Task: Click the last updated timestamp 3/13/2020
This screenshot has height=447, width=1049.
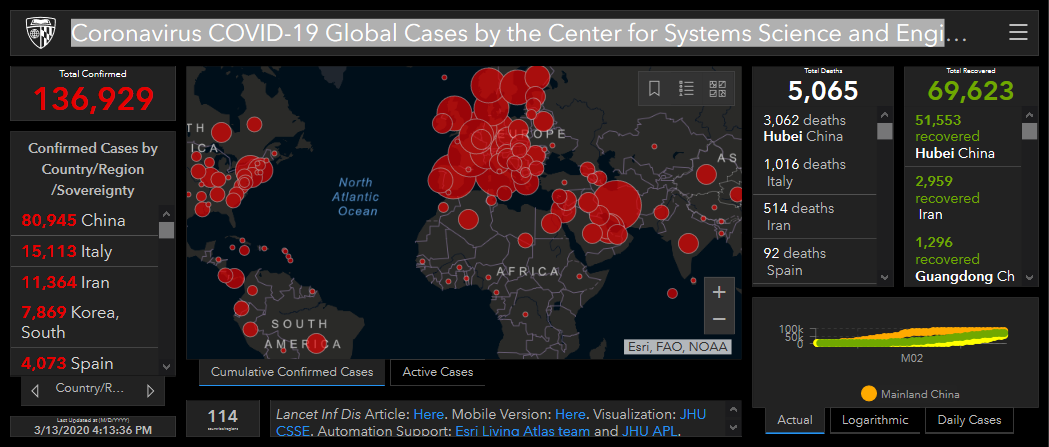Action: [x=93, y=428]
